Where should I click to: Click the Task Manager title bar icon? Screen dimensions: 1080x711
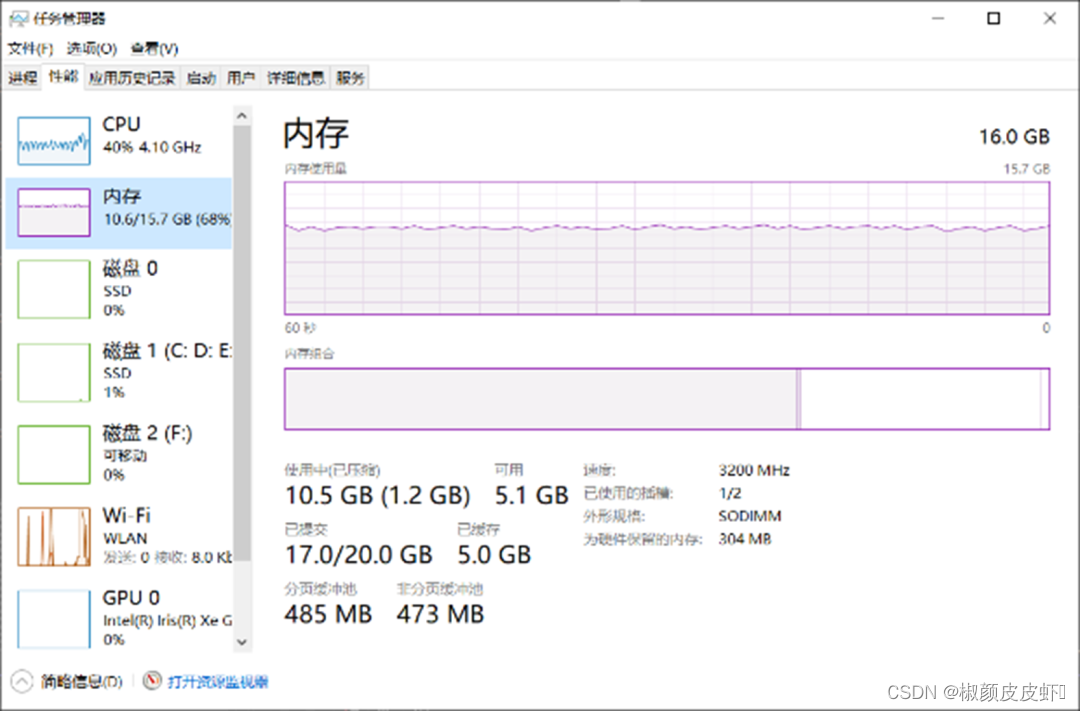pos(19,19)
